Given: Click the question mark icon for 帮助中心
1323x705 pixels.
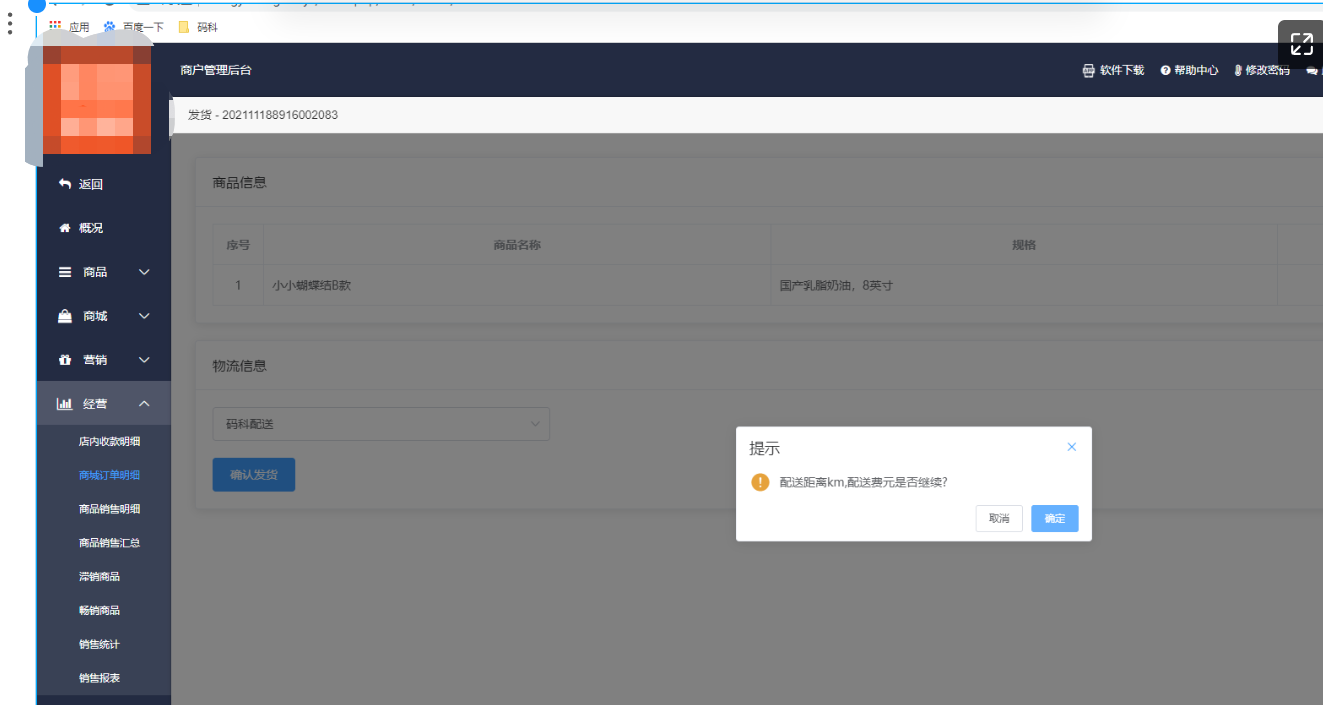Looking at the screenshot, I should 1165,71.
